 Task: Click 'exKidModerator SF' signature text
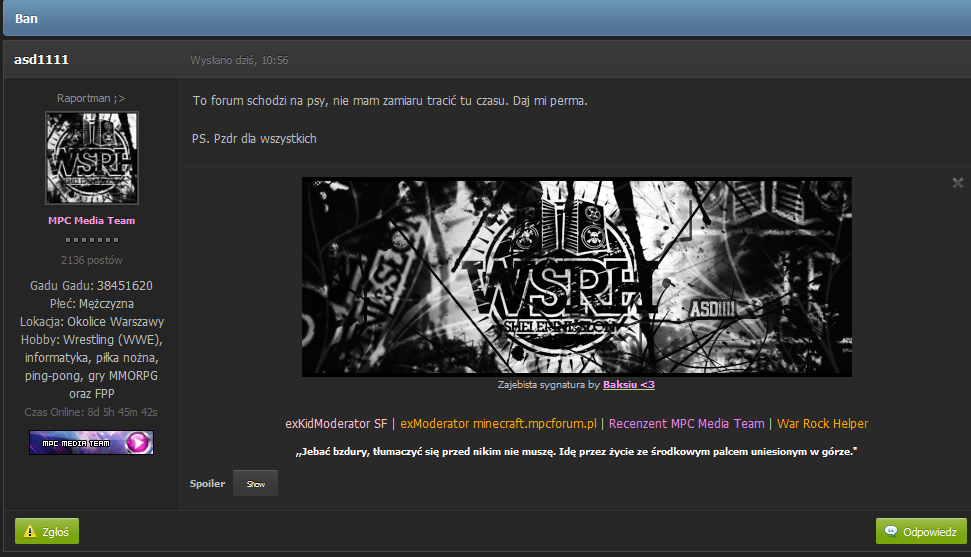[336, 424]
